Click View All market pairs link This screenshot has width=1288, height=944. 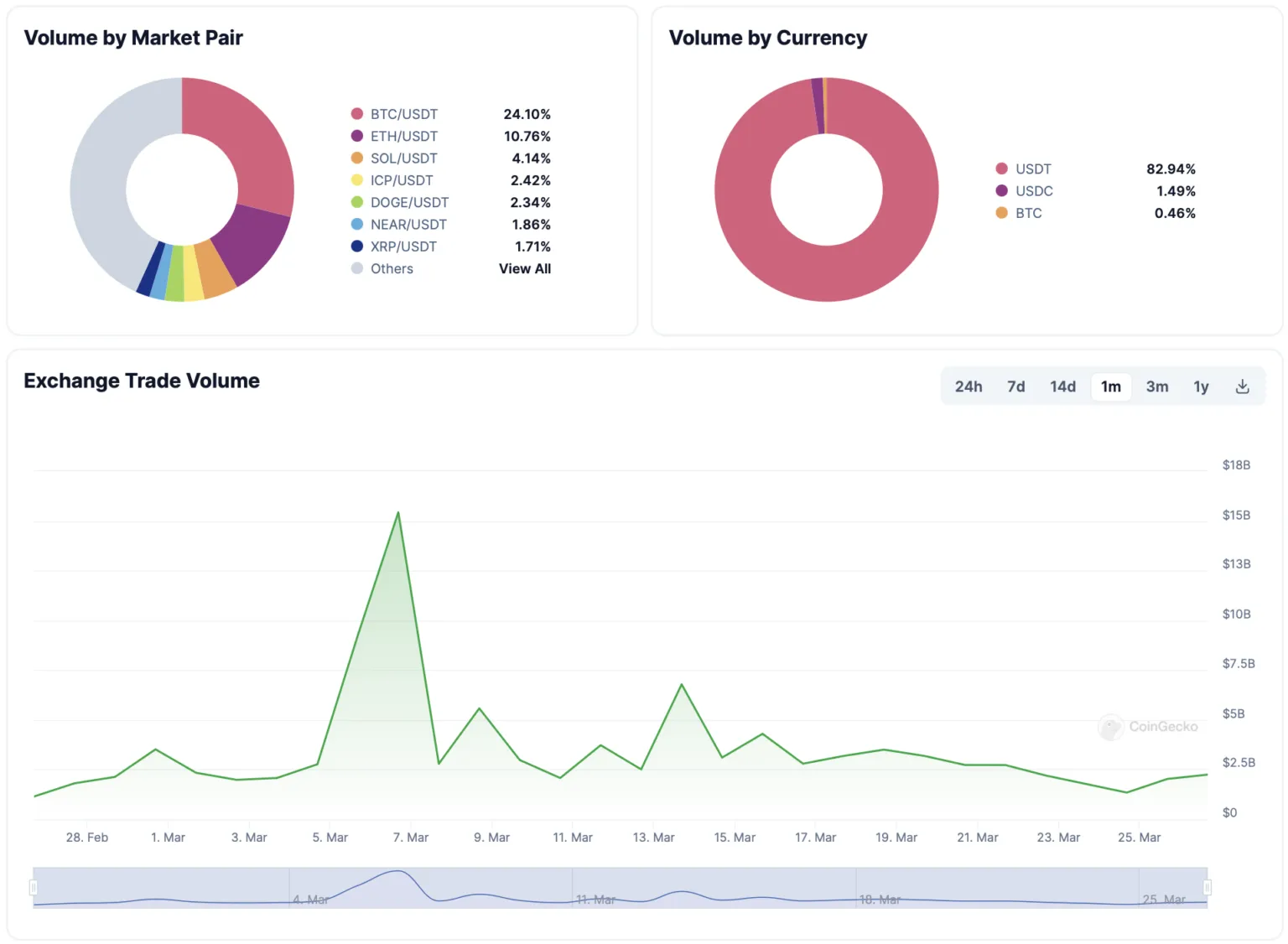[524, 269]
